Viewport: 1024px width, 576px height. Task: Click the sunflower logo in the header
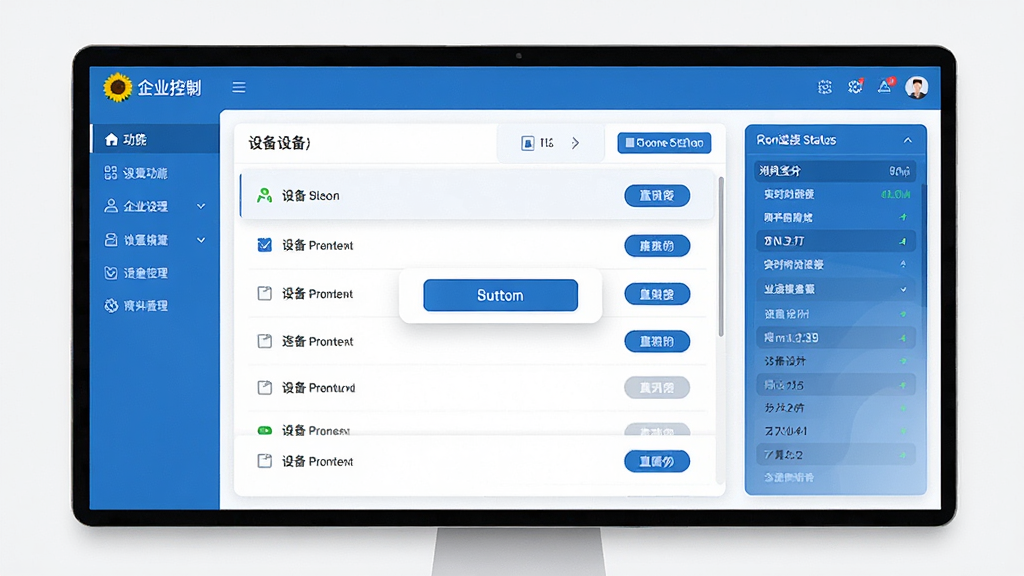(x=118, y=87)
